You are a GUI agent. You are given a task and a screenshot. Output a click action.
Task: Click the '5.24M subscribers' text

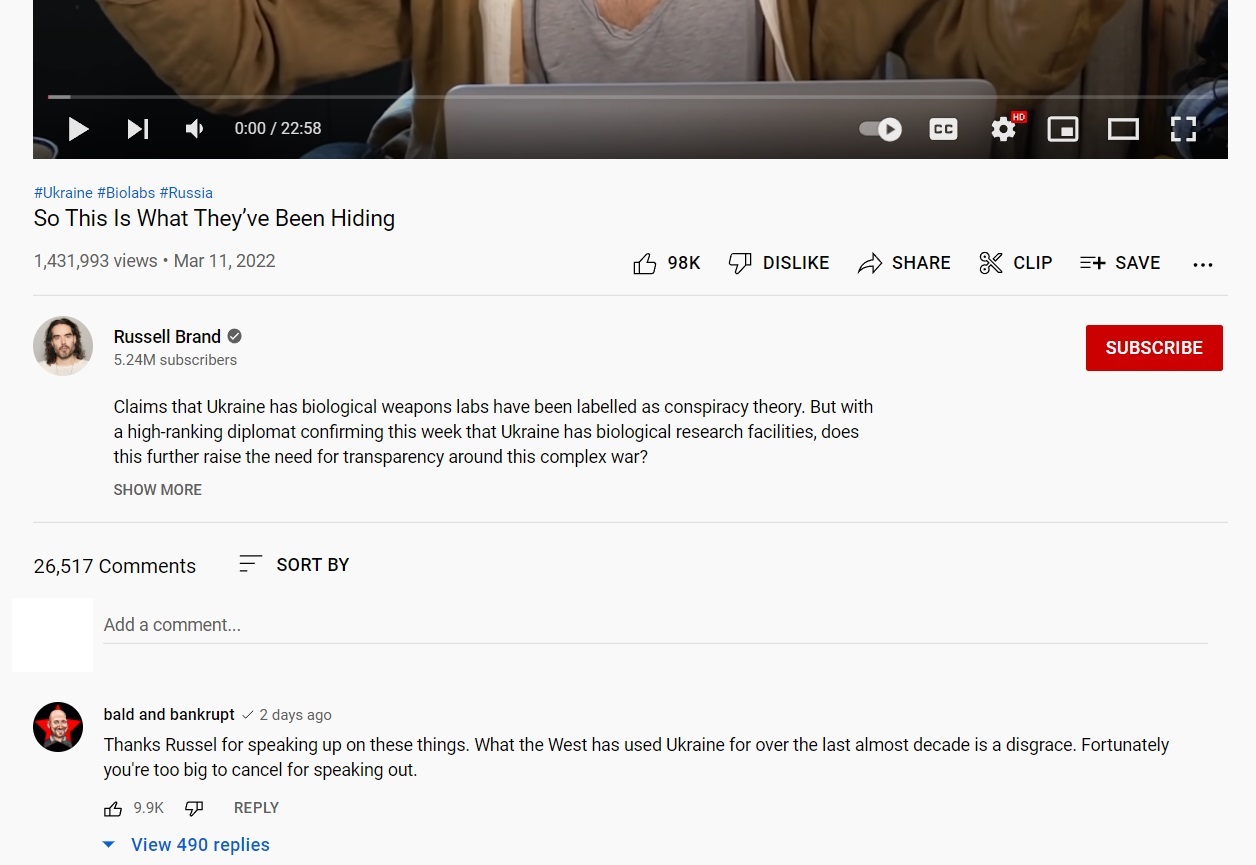coord(175,360)
